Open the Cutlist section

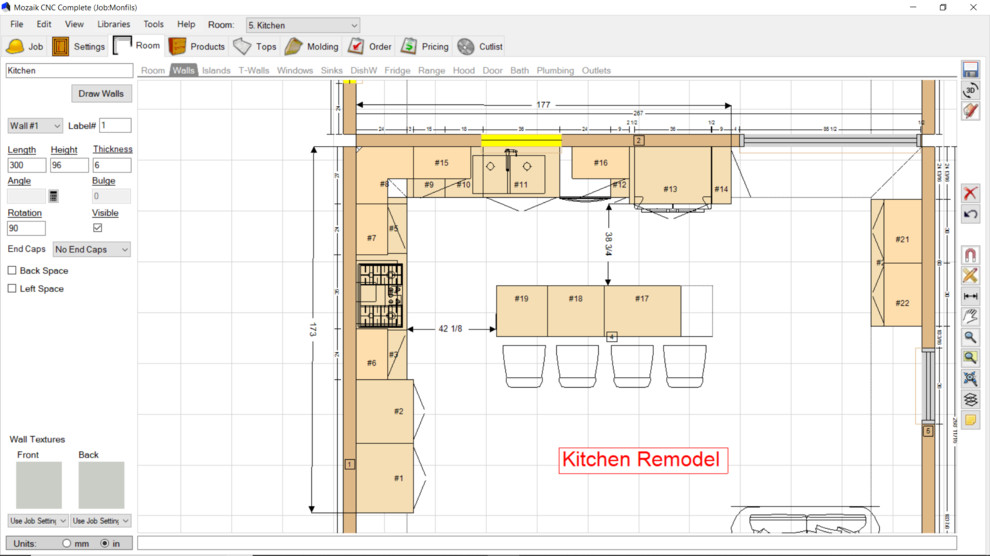tap(480, 47)
